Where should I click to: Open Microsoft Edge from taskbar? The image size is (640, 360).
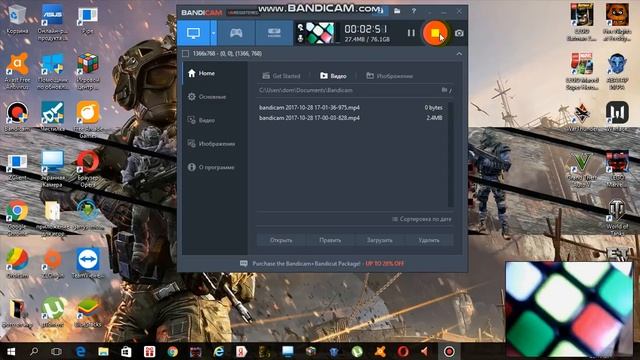tap(80, 351)
